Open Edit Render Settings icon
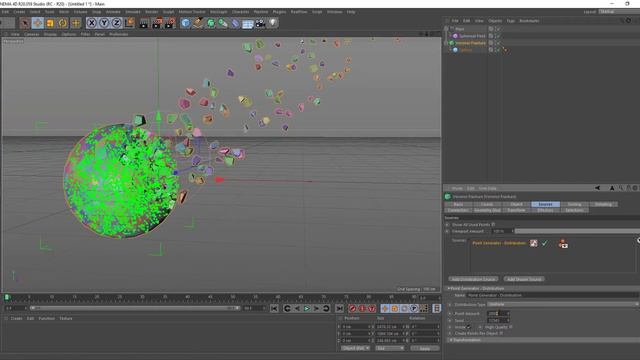Image resolution: width=640 pixels, height=360 pixels. 170,23
